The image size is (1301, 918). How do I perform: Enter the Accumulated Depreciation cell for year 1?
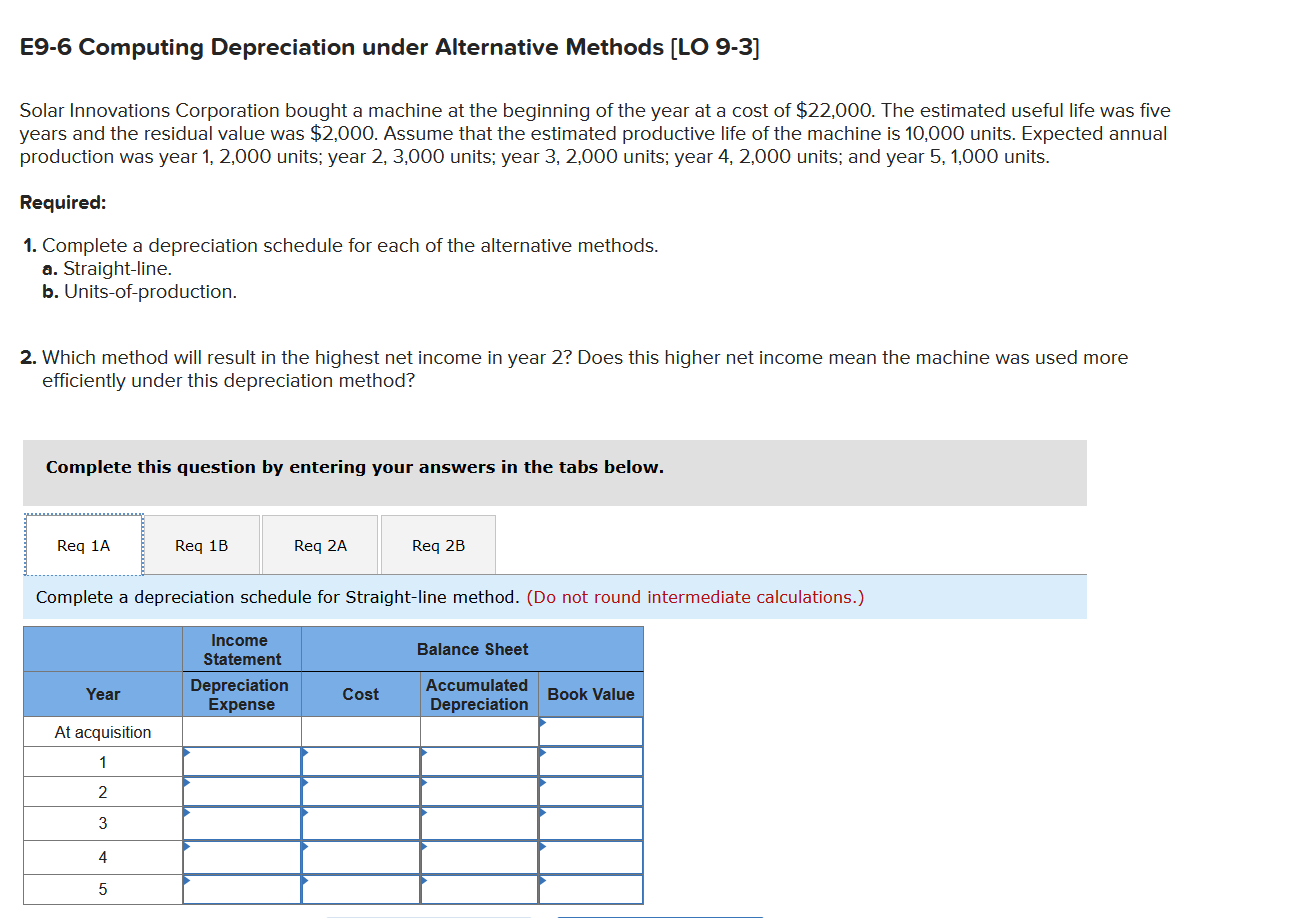(477, 761)
